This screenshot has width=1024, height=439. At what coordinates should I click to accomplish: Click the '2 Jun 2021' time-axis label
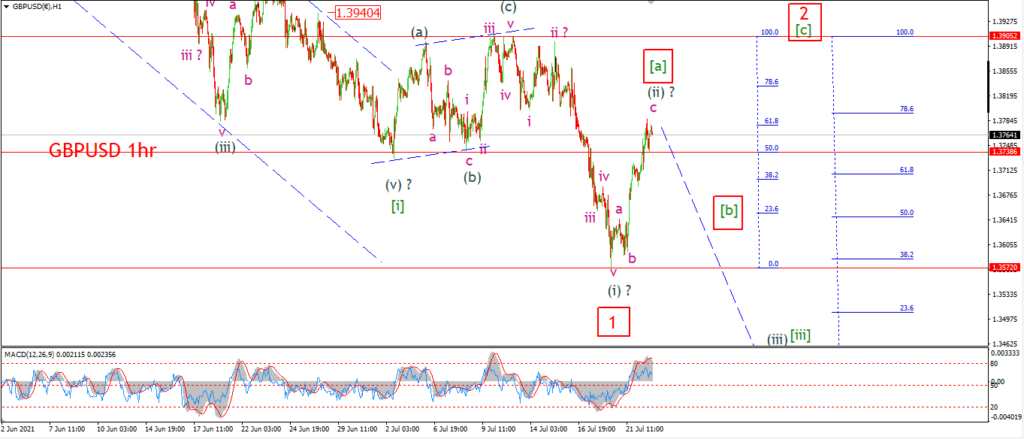(x=18, y=429)
